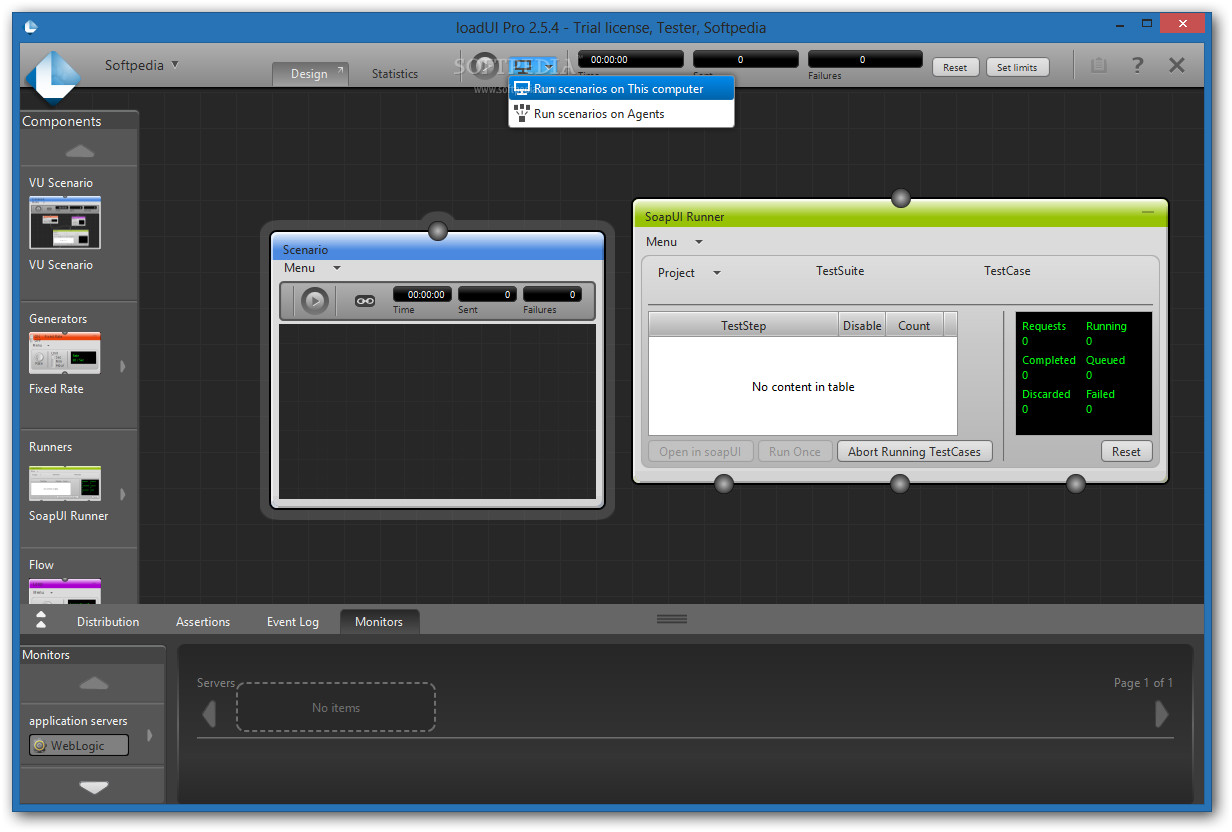The image size is (1232, 832).
Task: Open the Assertions tab
Action: click(x=203, y=622)
